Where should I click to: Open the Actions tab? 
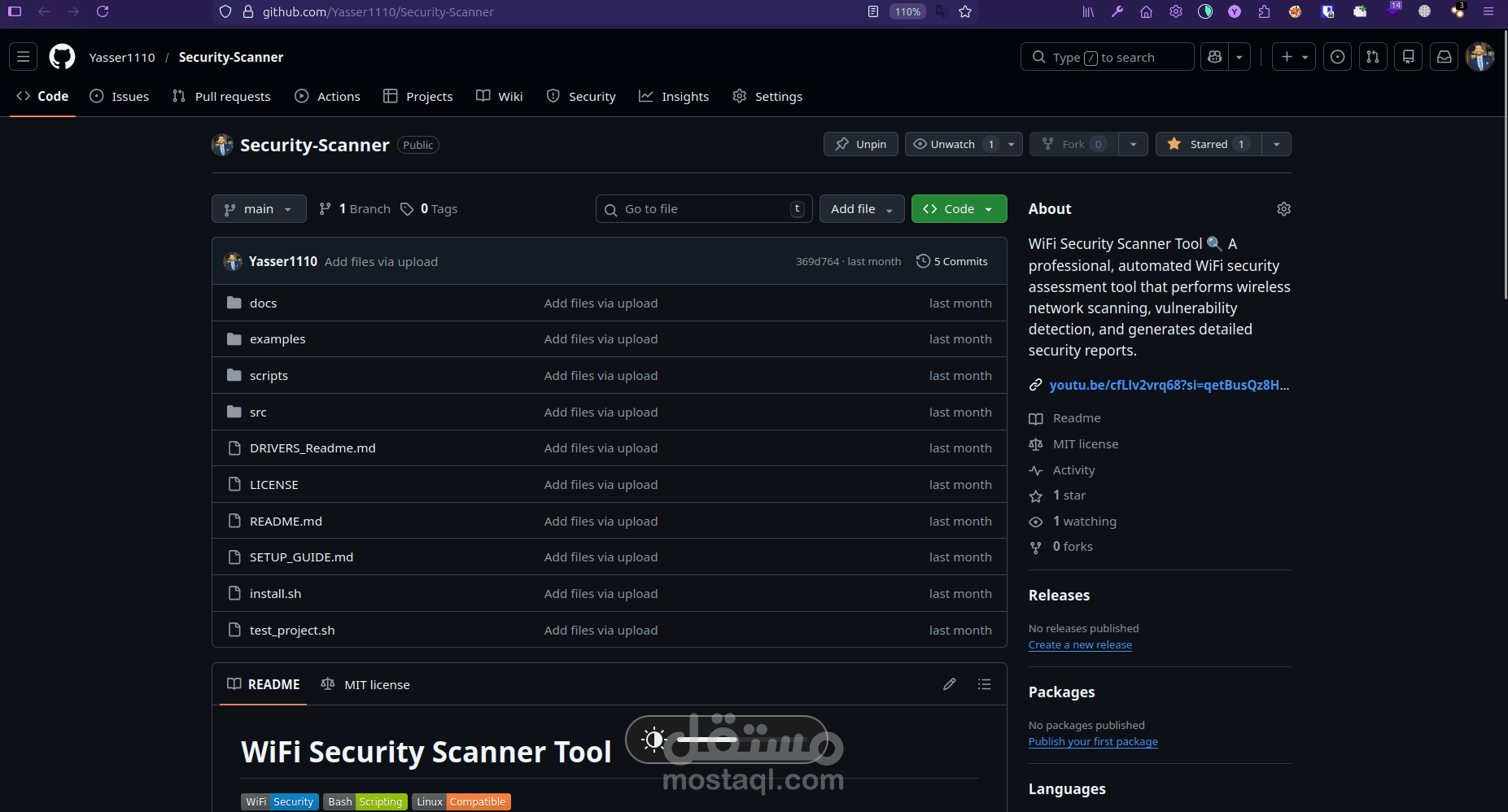327,96
